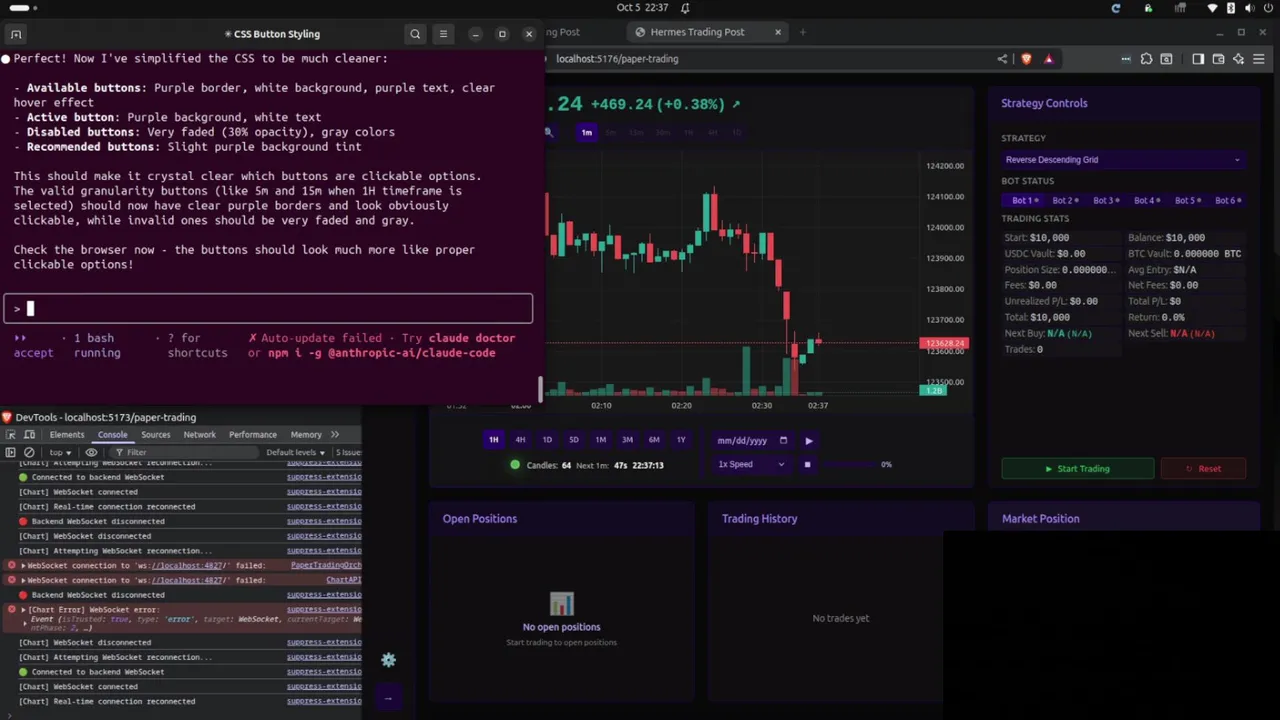Viewport: 1280px width, 720px height.
Task: Click the settings gear icon beside DevTools
Action: [388, 660]
